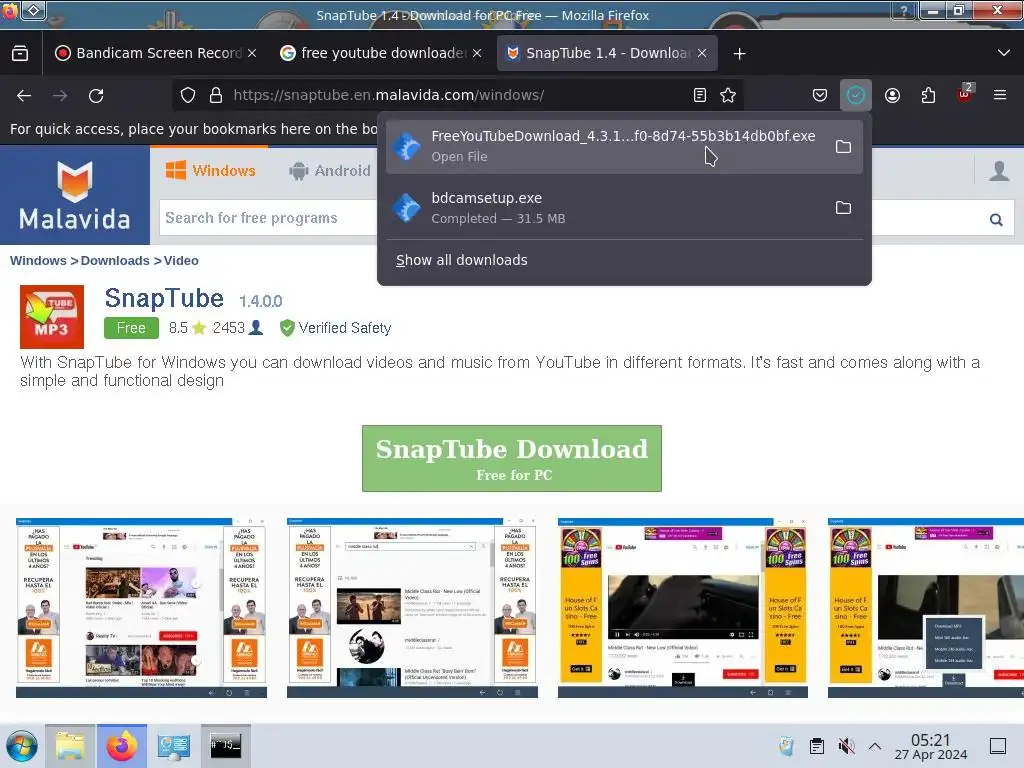This screenshot has width=1024, height=768.
Task: Expand the hidden system tray icons
Action: (875, 746)
